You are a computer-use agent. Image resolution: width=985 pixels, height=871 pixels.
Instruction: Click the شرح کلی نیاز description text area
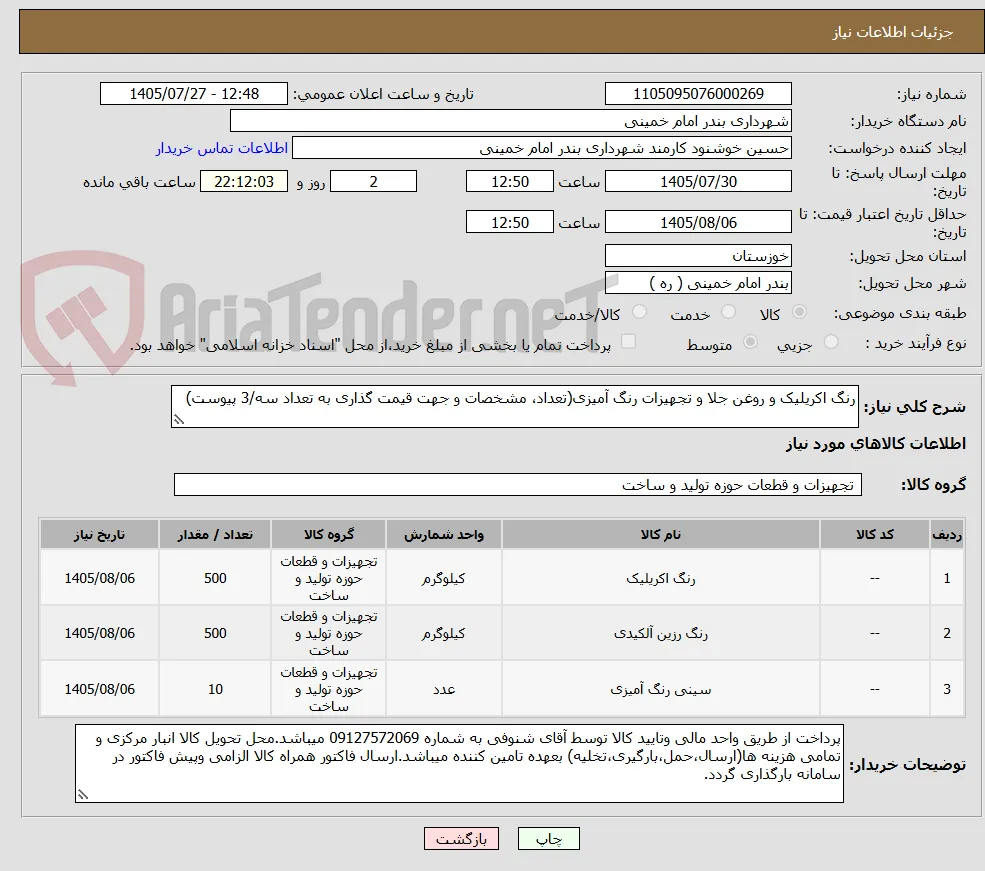[514, 407]
